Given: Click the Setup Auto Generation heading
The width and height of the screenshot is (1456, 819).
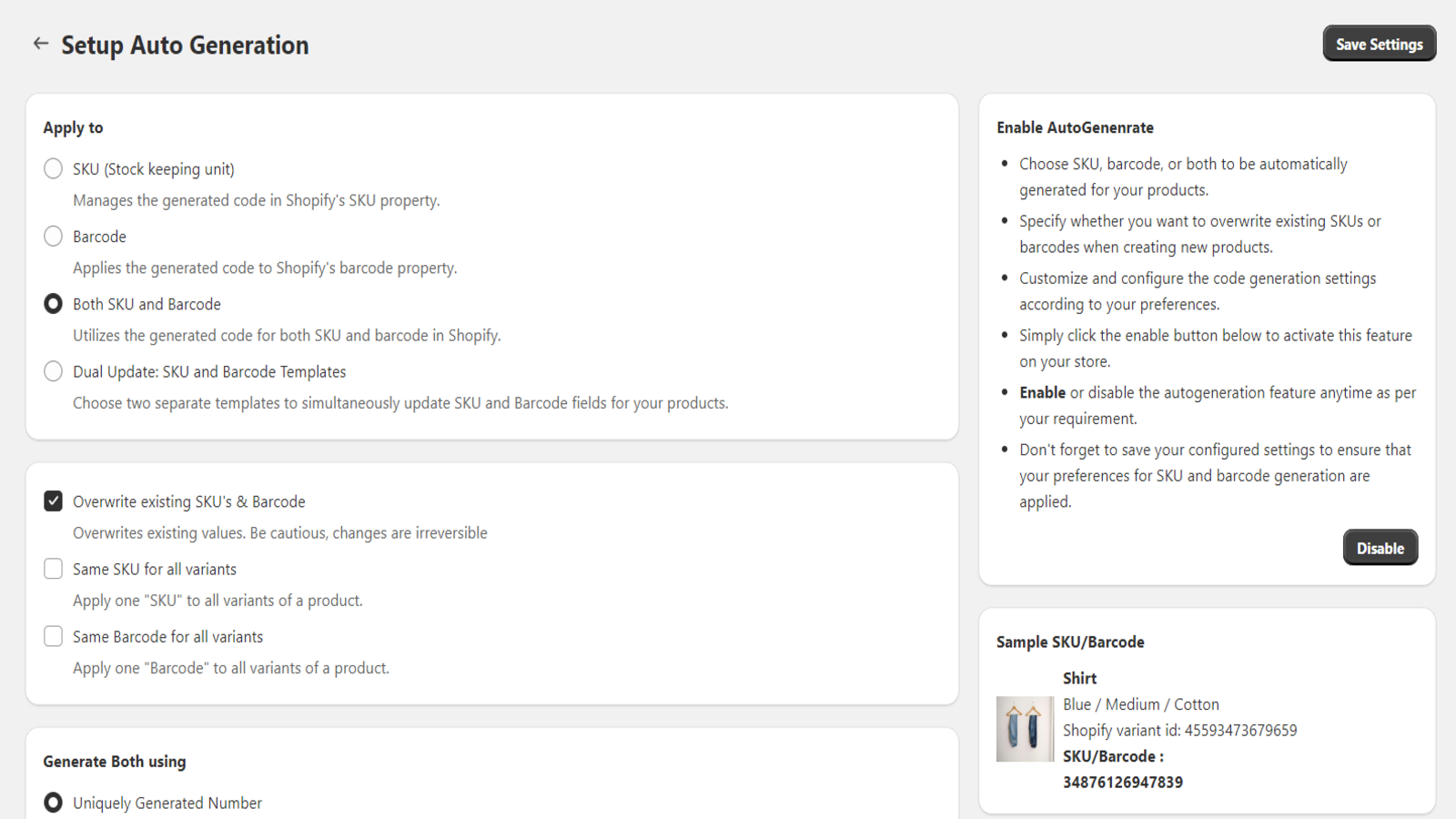Looking at the screenshot, I should coord(185,44).
